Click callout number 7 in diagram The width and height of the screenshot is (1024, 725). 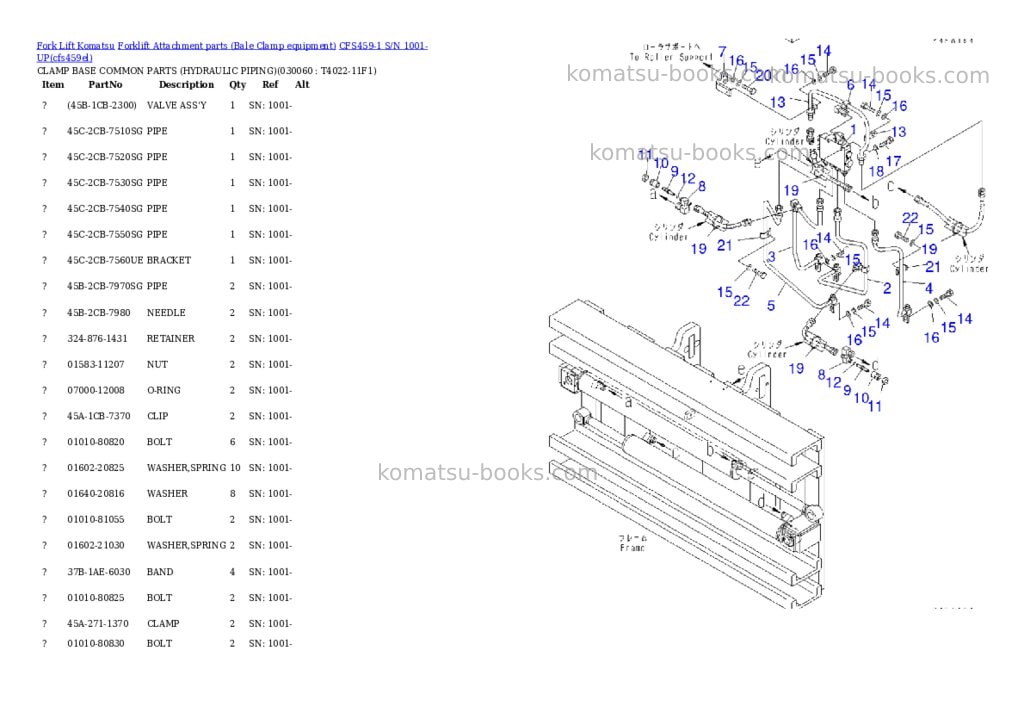[722, 52]
